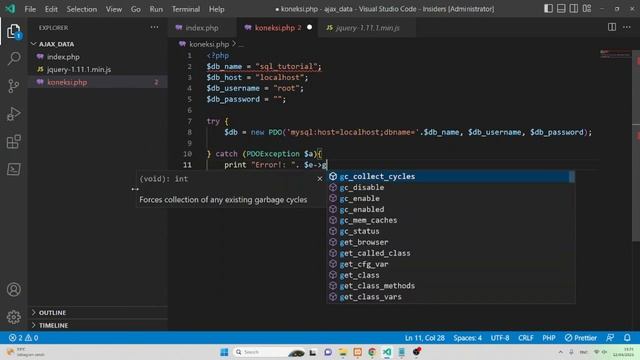Open the File menu
The image size is (640, 360).
(30, 9)
